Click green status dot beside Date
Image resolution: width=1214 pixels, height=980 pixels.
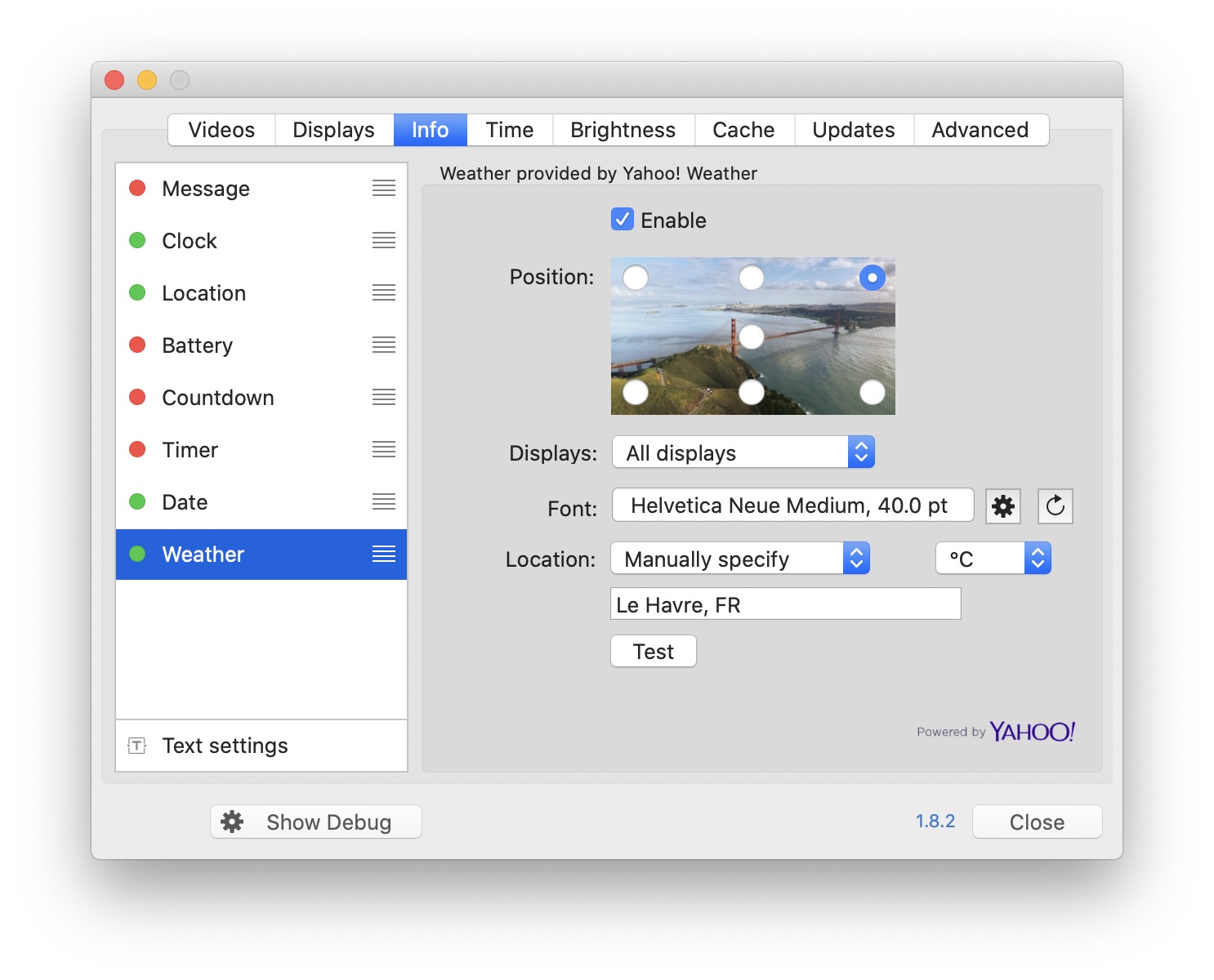[x=137, y=501]
